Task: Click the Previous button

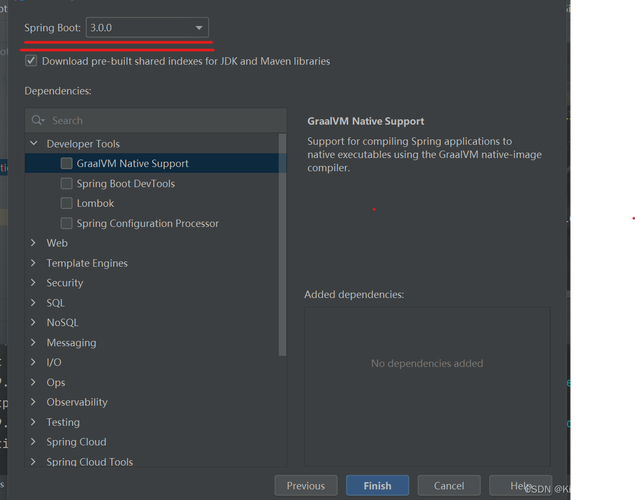Action: pyautogui.click(x=305, y=486)
